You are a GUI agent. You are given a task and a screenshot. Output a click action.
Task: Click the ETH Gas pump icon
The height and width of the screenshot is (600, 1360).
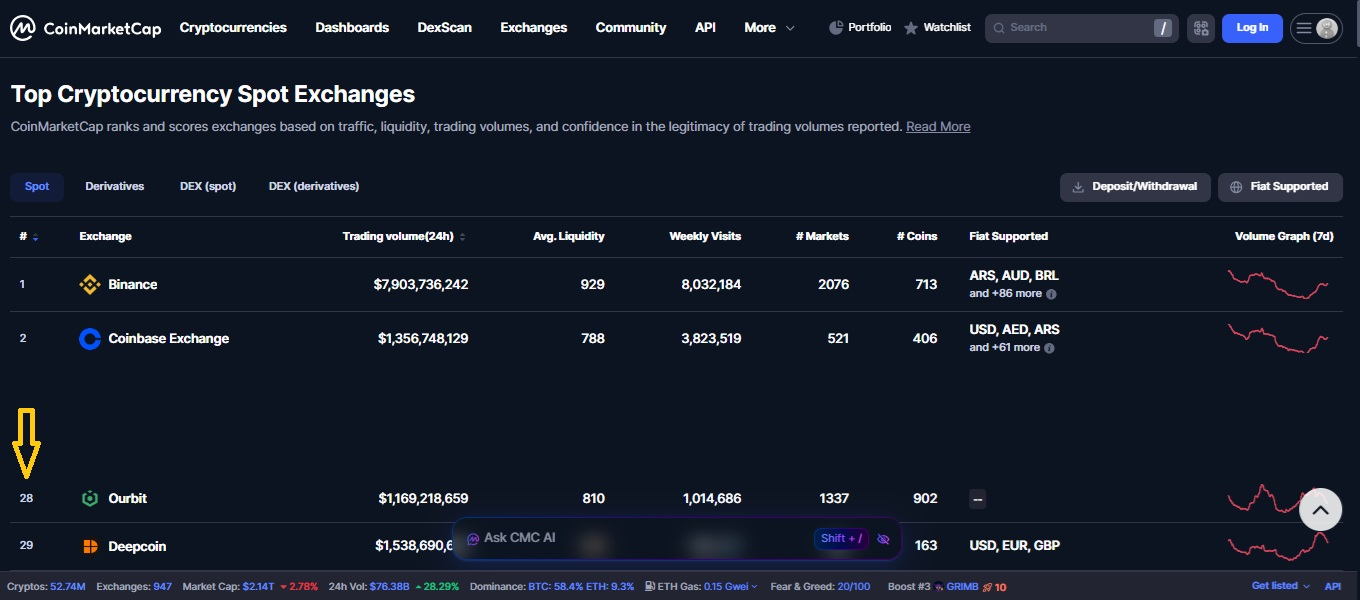[x=650, y=586]
